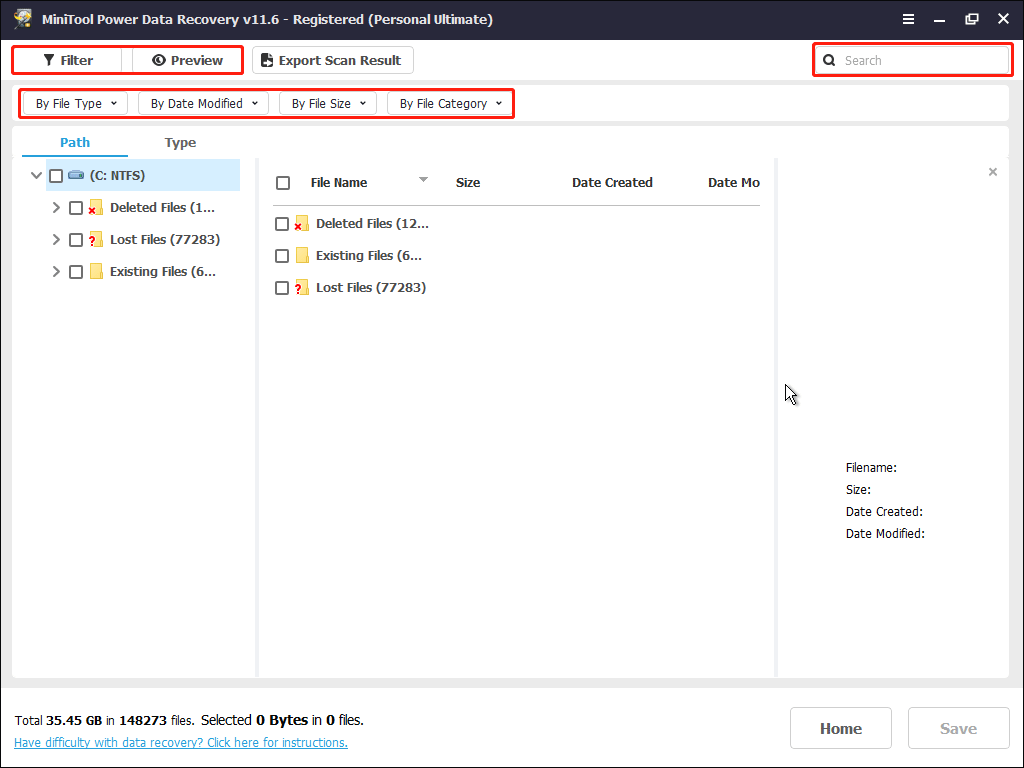Sort by File Name column header
This screenshot has width=1024, height=768.
[339, 183]
